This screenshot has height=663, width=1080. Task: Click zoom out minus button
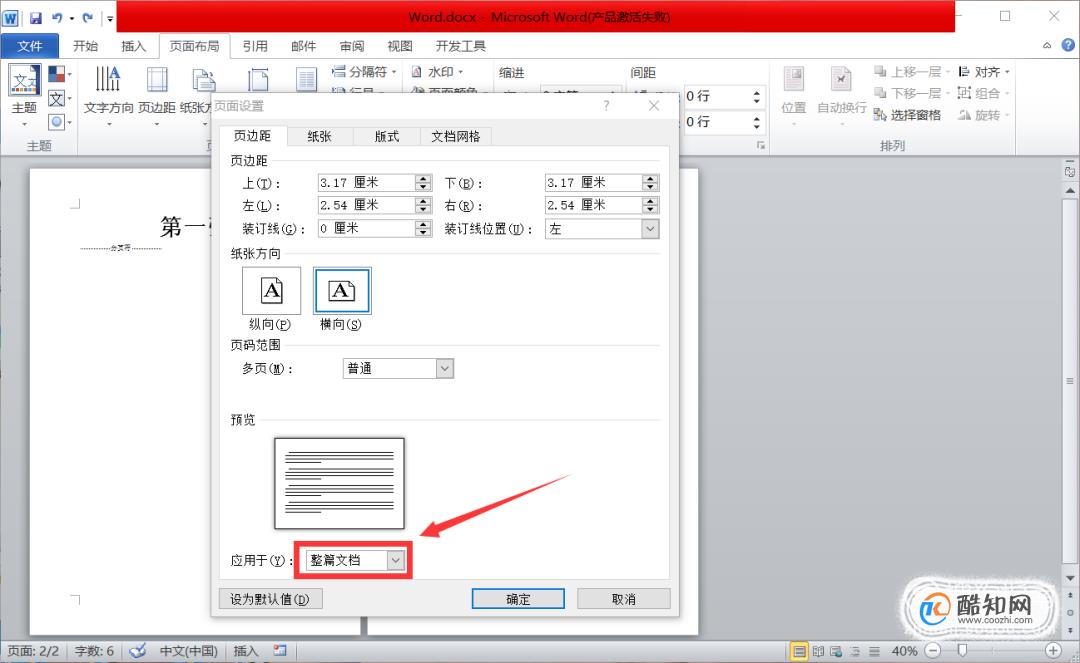(x=933, y=651)
